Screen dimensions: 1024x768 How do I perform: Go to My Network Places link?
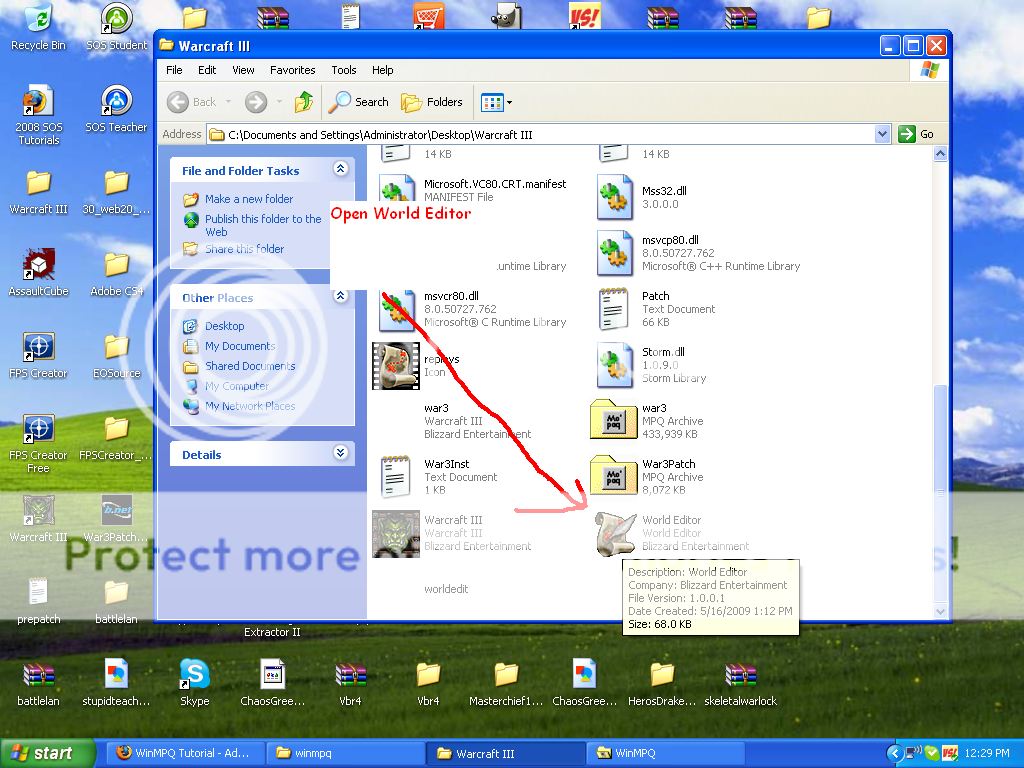tap(250, 406)
